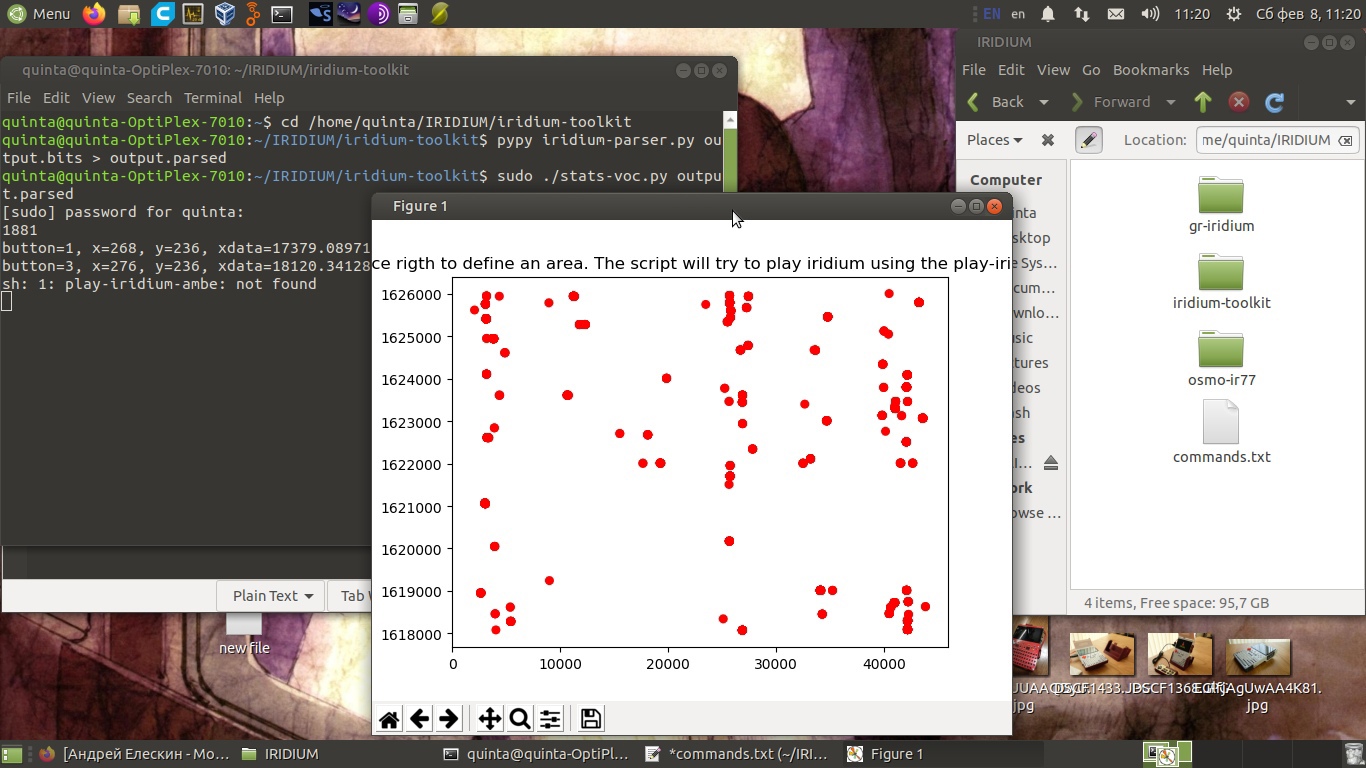The width and height of the screenshot is (1366, 768).
Task: Open the configure subplots sliders icon
Action: pyautogui.click(x=550, y=719)
